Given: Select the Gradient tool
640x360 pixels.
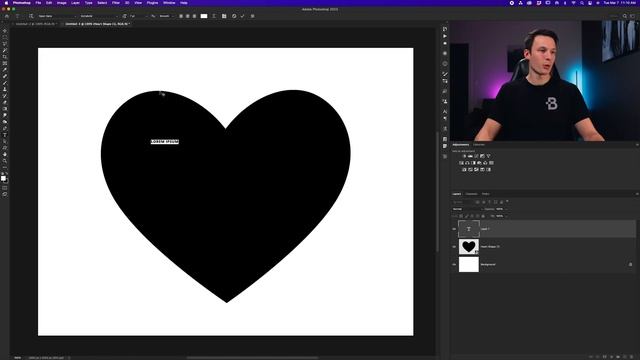Looking at the screenshot, I should [x=5, y=109].
